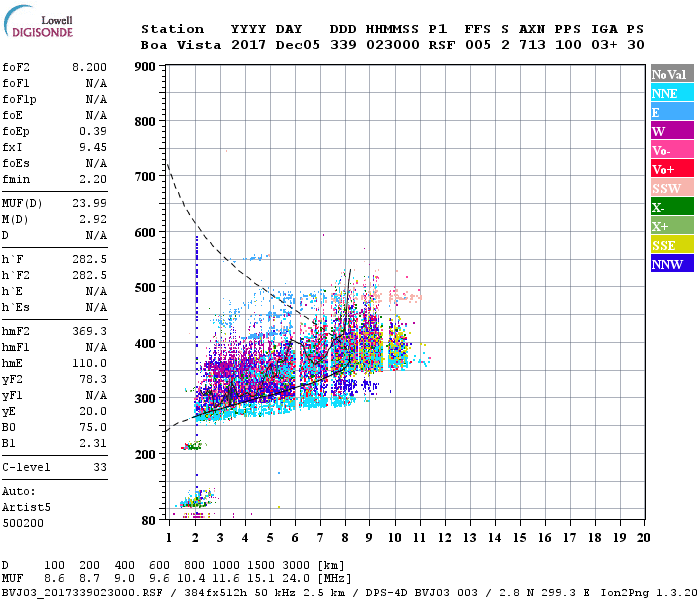The image size is (700, 600).
Task: Select the Vo- pink legend swatch
Action: click(x=672, y=150)
